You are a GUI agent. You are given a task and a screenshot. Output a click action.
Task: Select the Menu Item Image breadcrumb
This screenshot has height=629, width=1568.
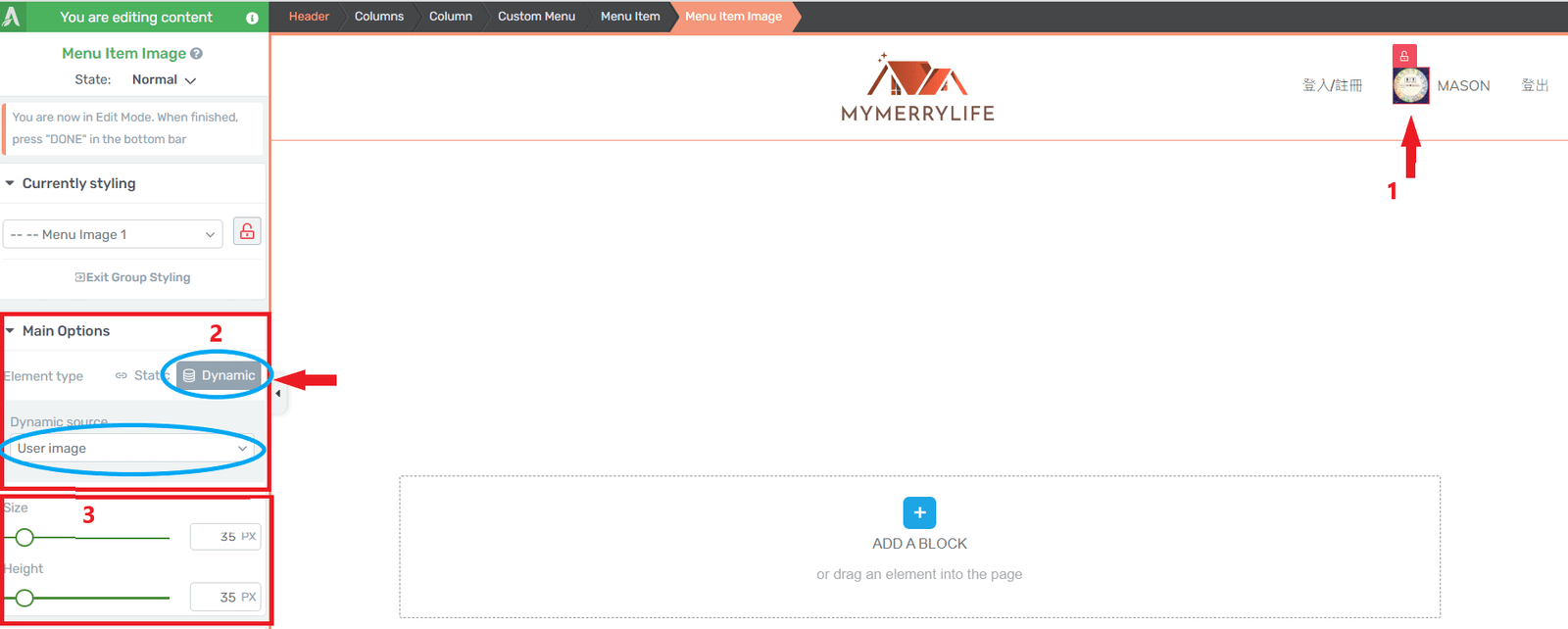(733, 17)
